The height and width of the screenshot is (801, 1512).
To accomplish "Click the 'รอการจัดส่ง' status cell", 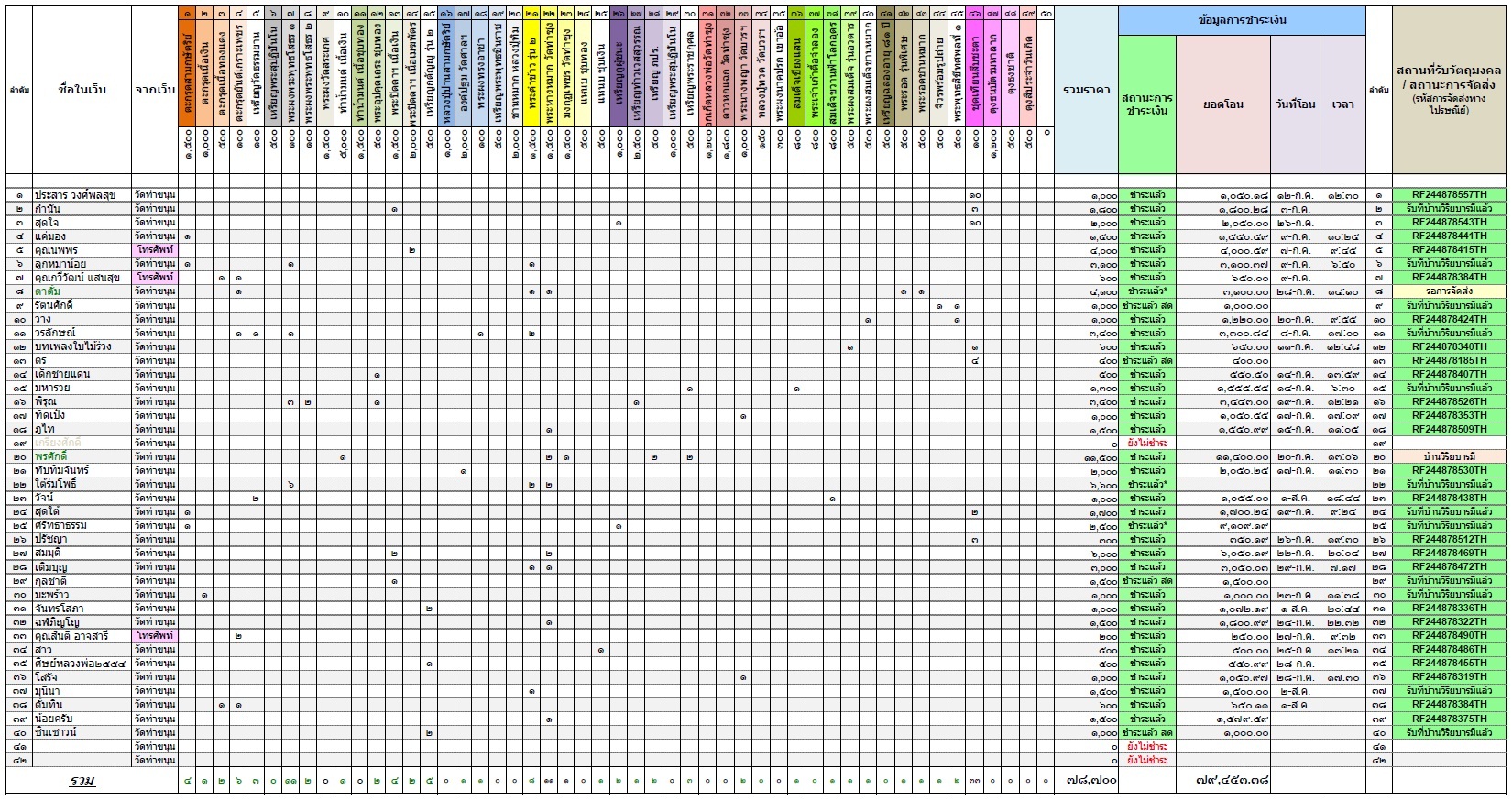I will click(x=1449, y=291).
